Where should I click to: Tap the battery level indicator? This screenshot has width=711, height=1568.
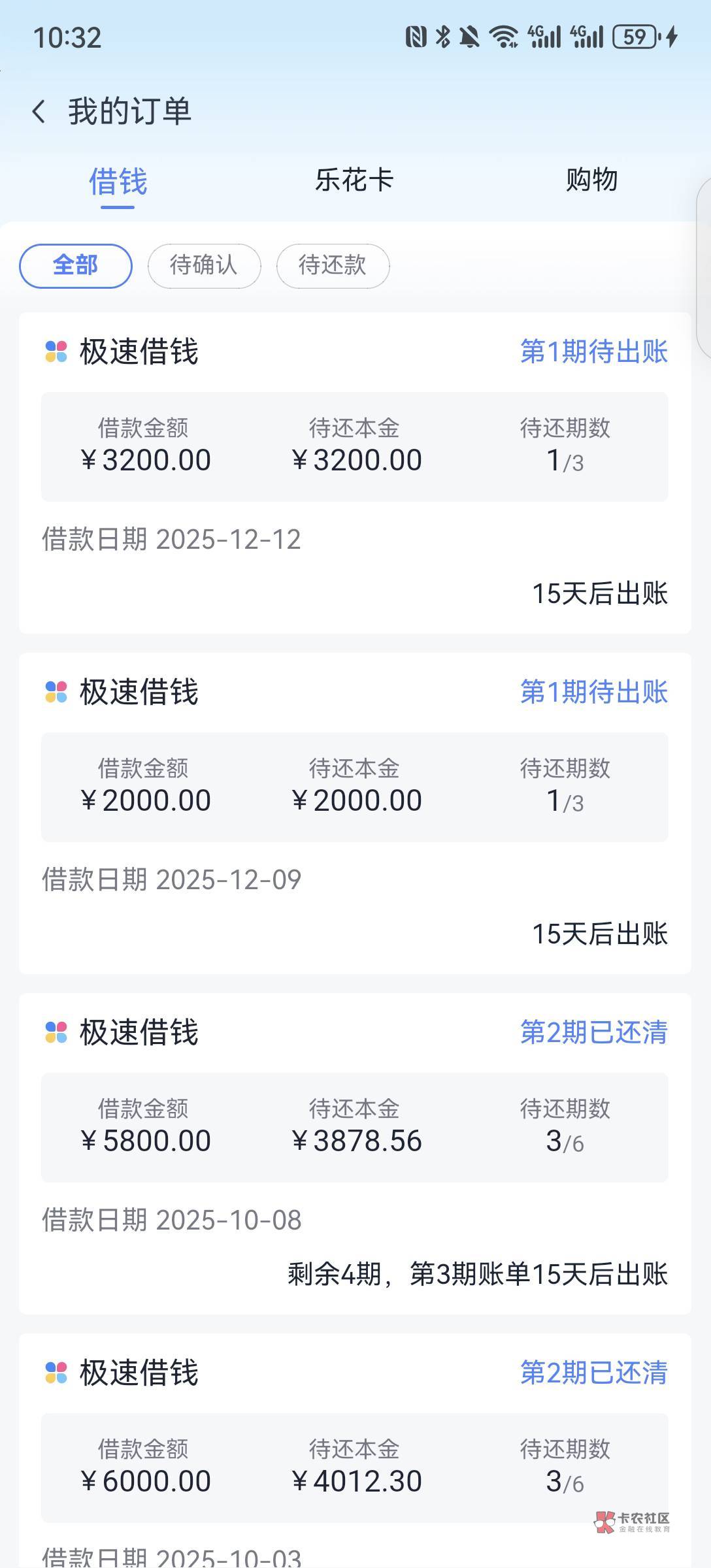635,37
